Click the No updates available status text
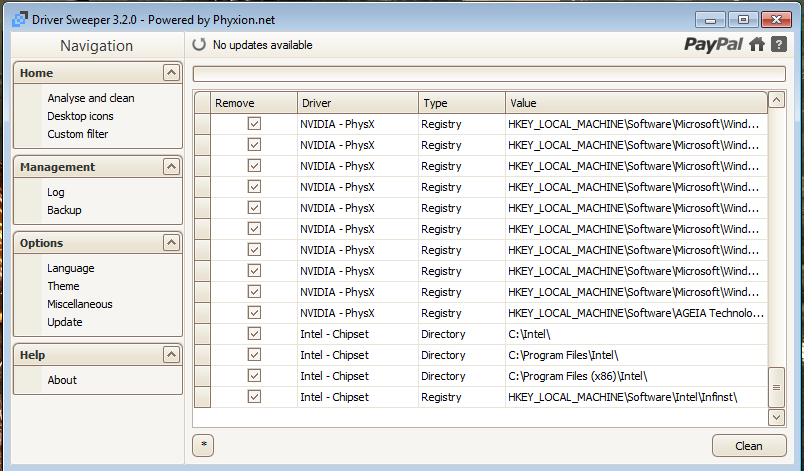 coord(263,45)
